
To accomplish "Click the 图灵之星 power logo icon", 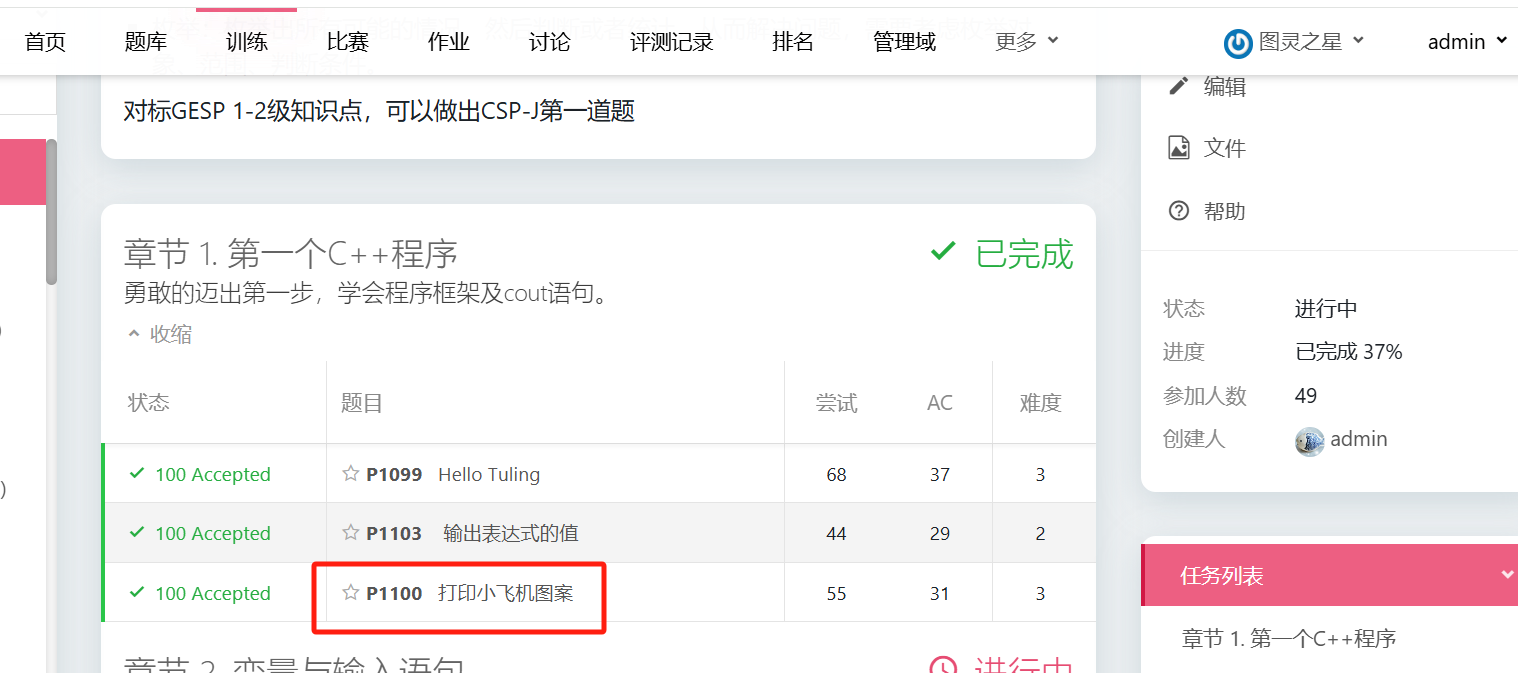I will pyautogui.click(x=1238, y=42).
